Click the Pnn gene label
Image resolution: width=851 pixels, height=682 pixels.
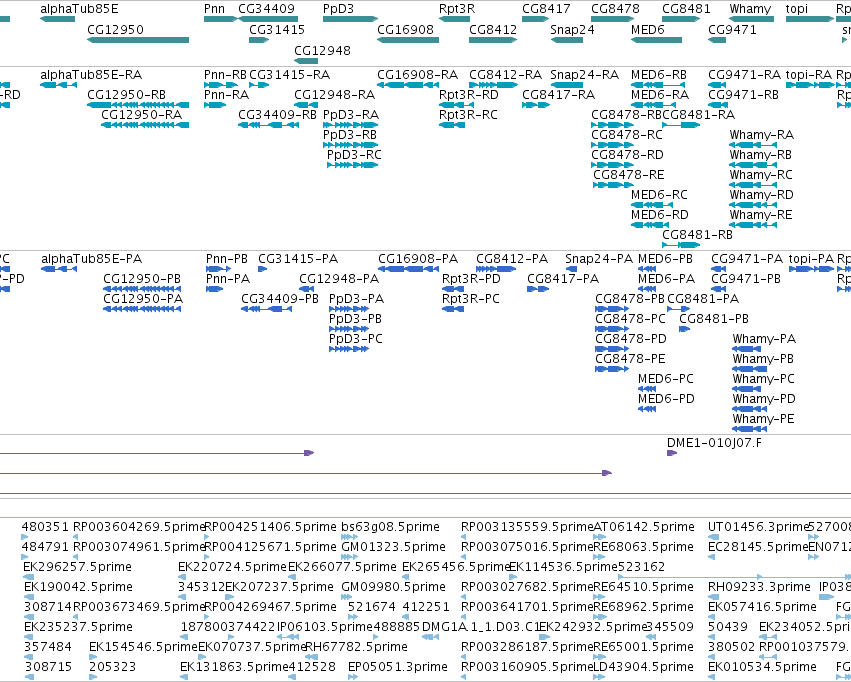pos(214,9)
